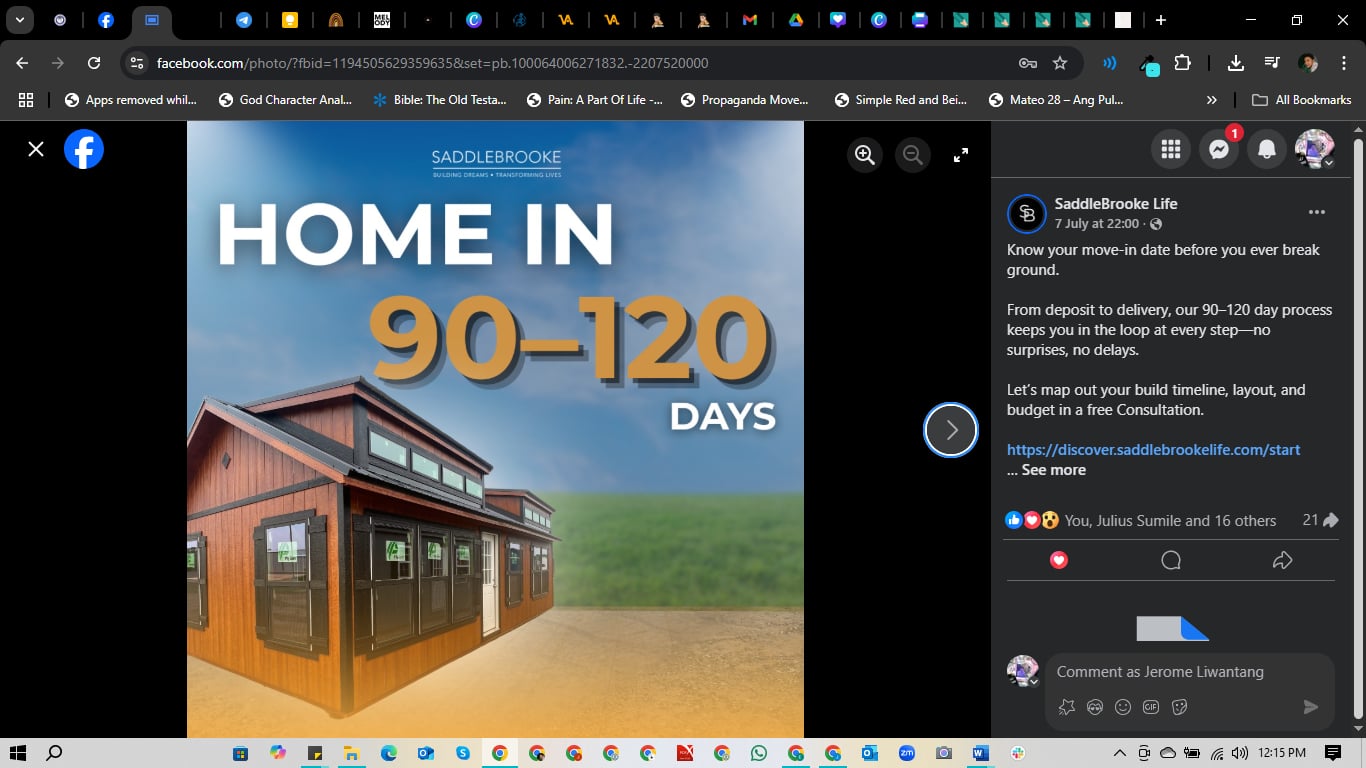Open the emoji picker in comment box
The image size is (1366, 768).
point(1123,707)
